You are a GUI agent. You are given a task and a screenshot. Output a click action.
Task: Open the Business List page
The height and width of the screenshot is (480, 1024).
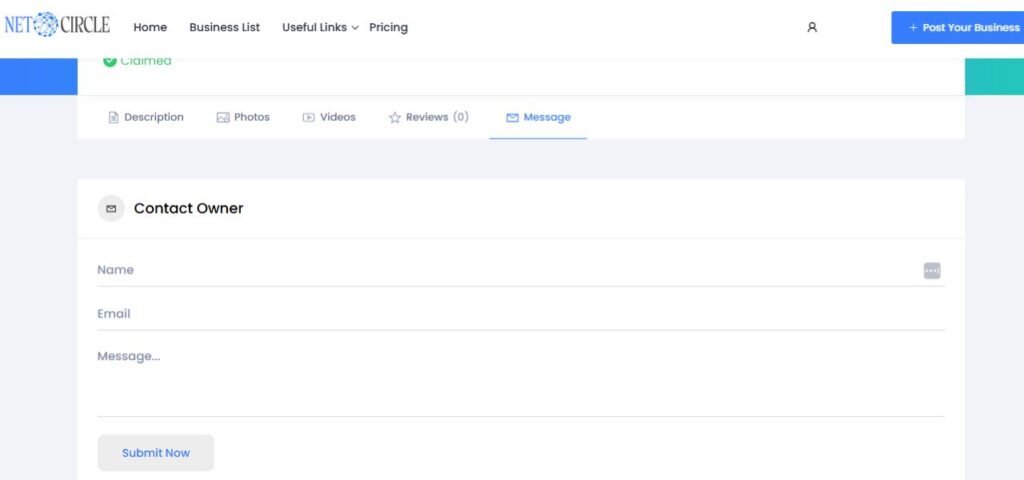pos(225,27)
